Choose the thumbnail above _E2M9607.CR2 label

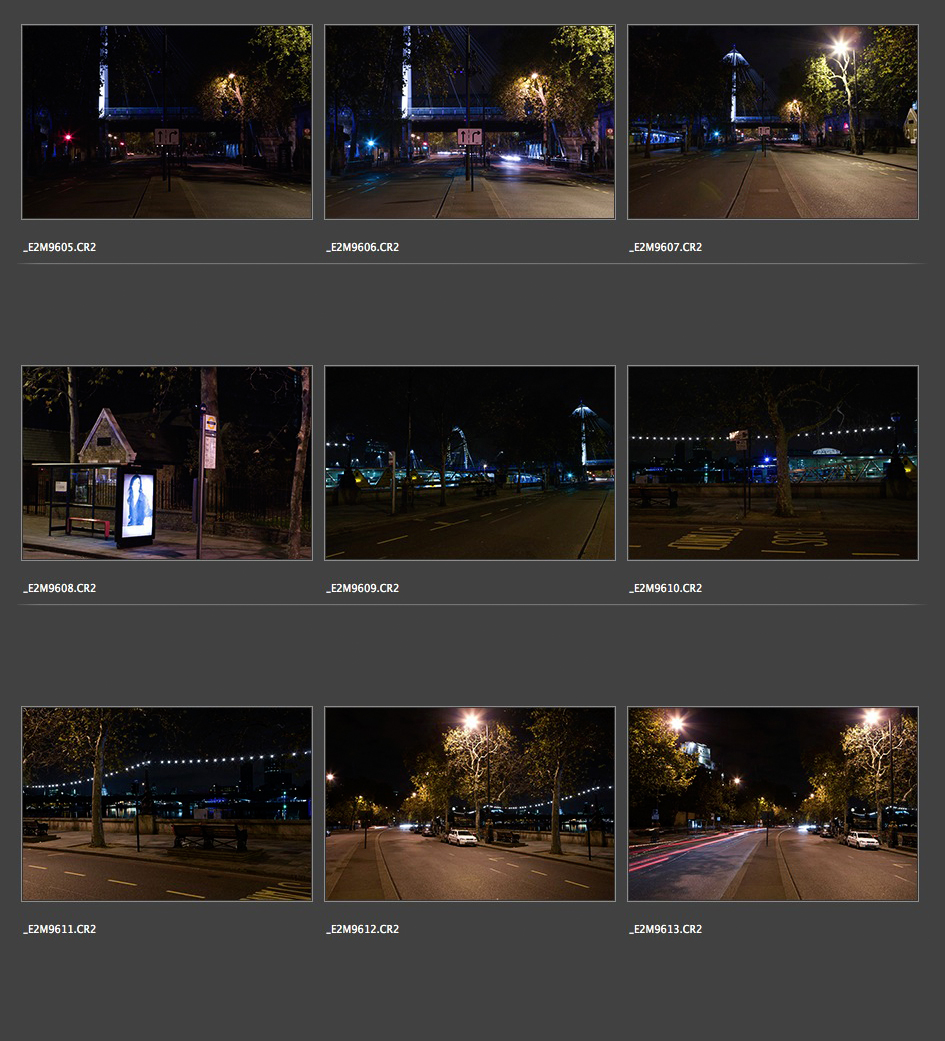pyautogui.click(x=772, y=122)
